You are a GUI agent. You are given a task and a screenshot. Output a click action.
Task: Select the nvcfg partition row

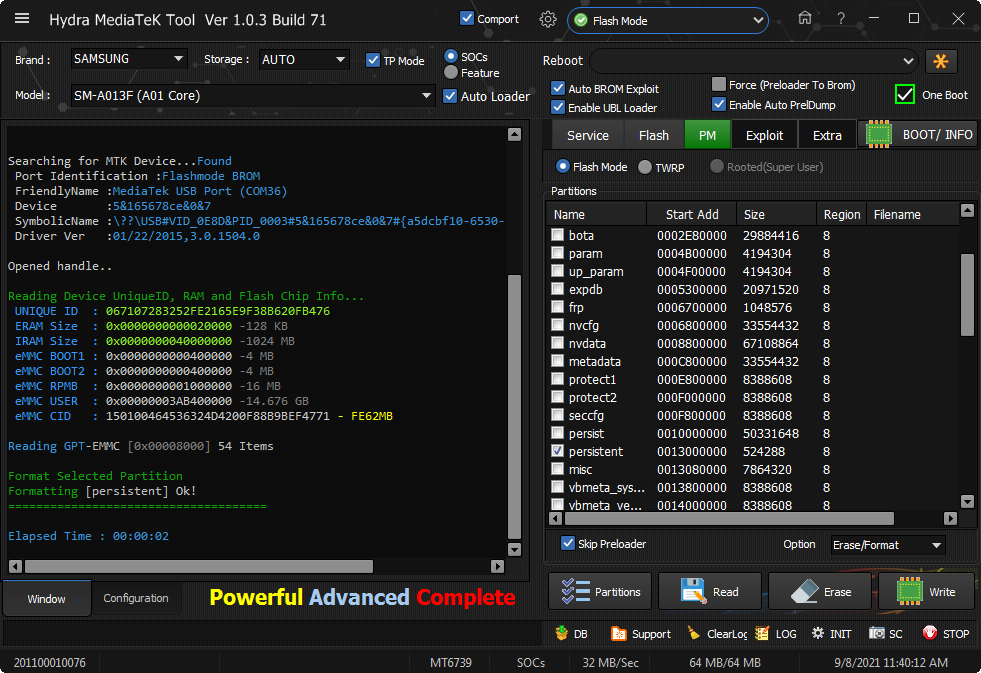click(x=753, y=325)
